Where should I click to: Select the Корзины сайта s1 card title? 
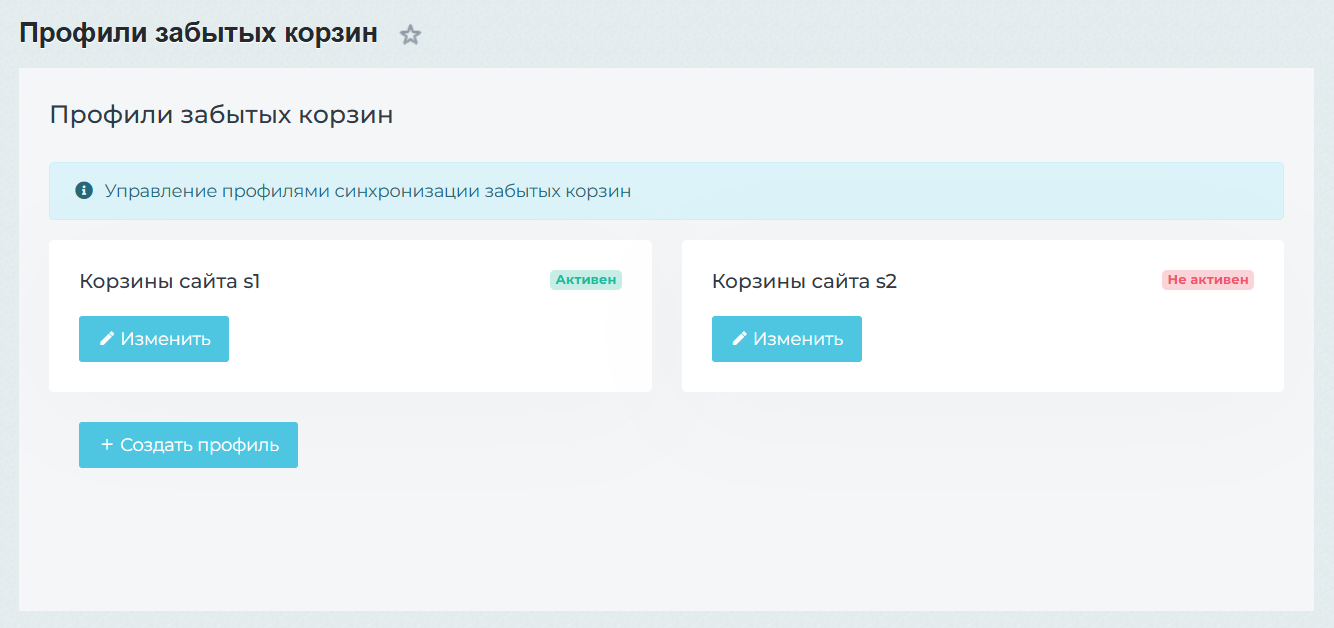pyautogui.click(x=169, y=282)
